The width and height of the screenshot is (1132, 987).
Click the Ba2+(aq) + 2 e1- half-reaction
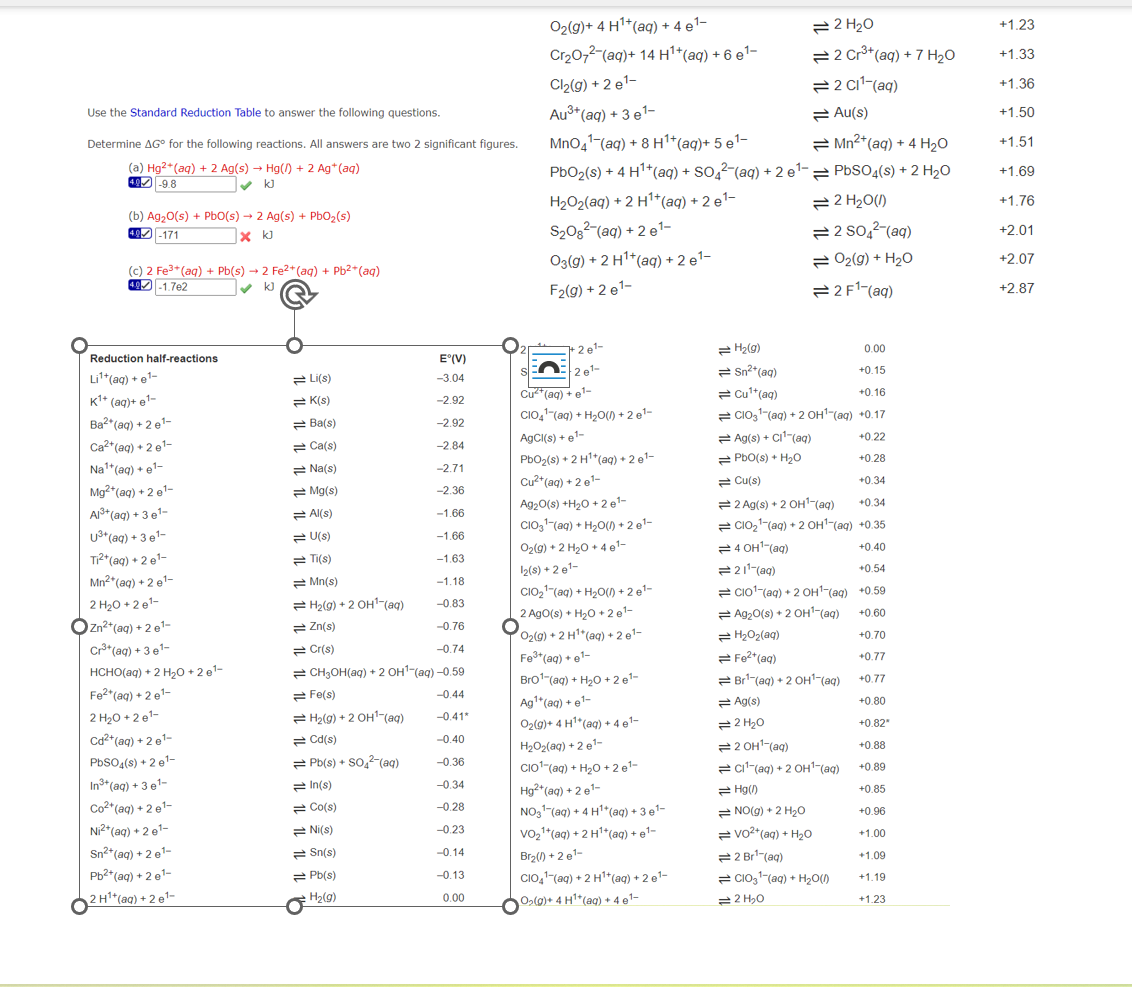[x=131, y=423]
